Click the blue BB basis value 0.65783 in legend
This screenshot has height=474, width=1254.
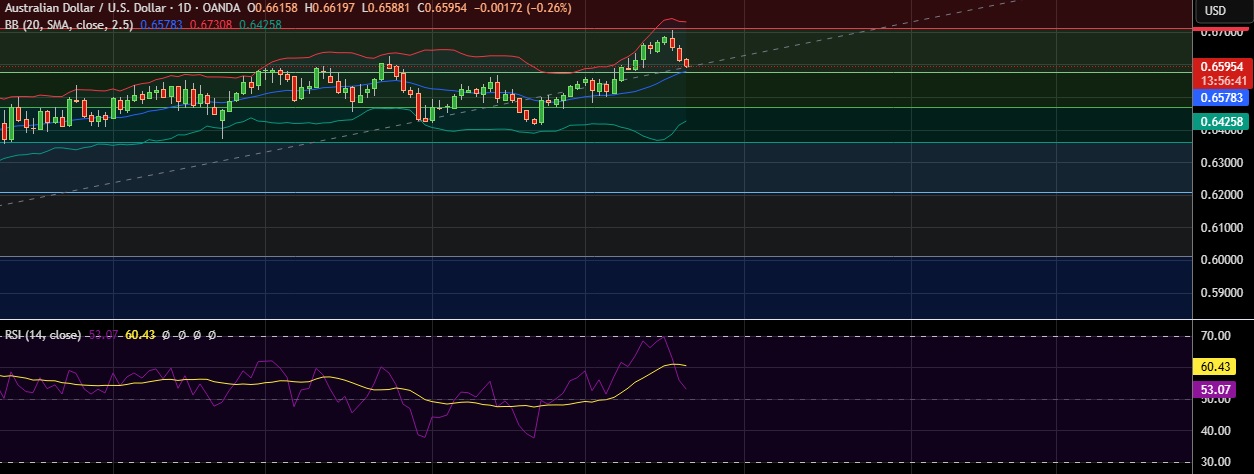tap(161, 24)
